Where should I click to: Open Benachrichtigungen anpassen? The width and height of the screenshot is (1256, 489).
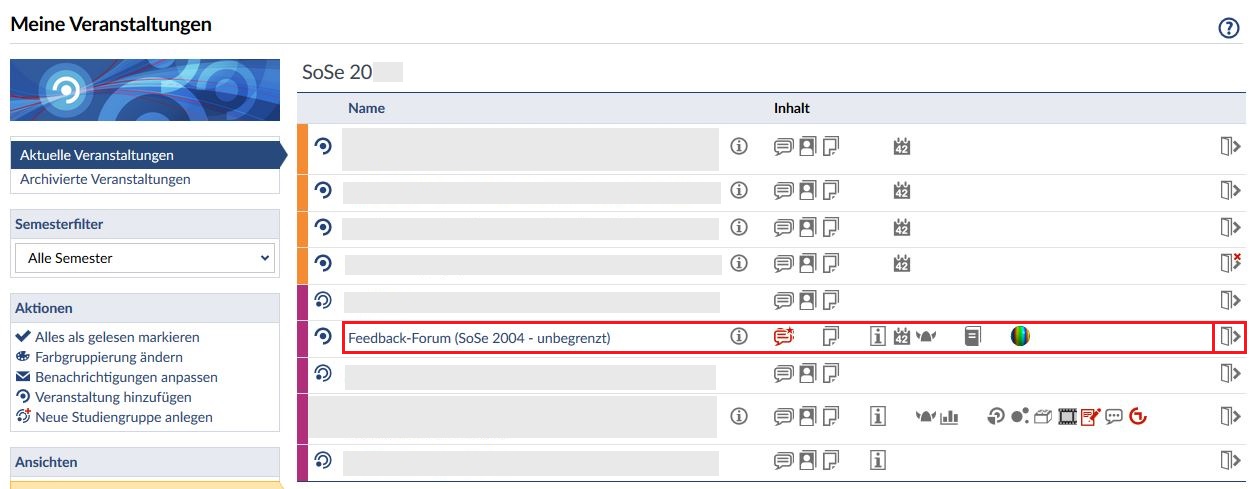click(x=126, y=377)
